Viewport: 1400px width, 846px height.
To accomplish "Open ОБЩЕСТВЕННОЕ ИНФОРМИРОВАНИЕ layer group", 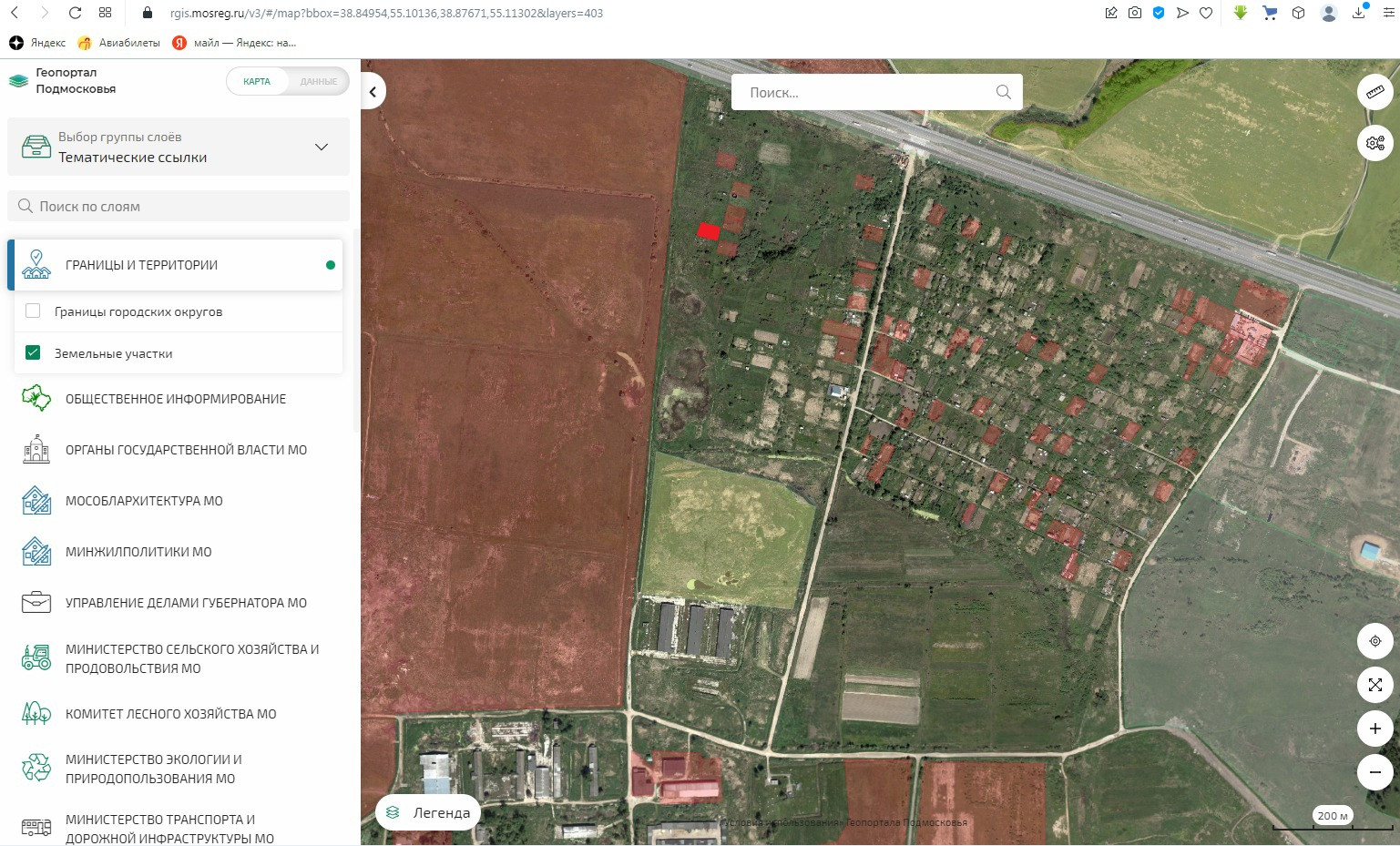I will point(175,399).
